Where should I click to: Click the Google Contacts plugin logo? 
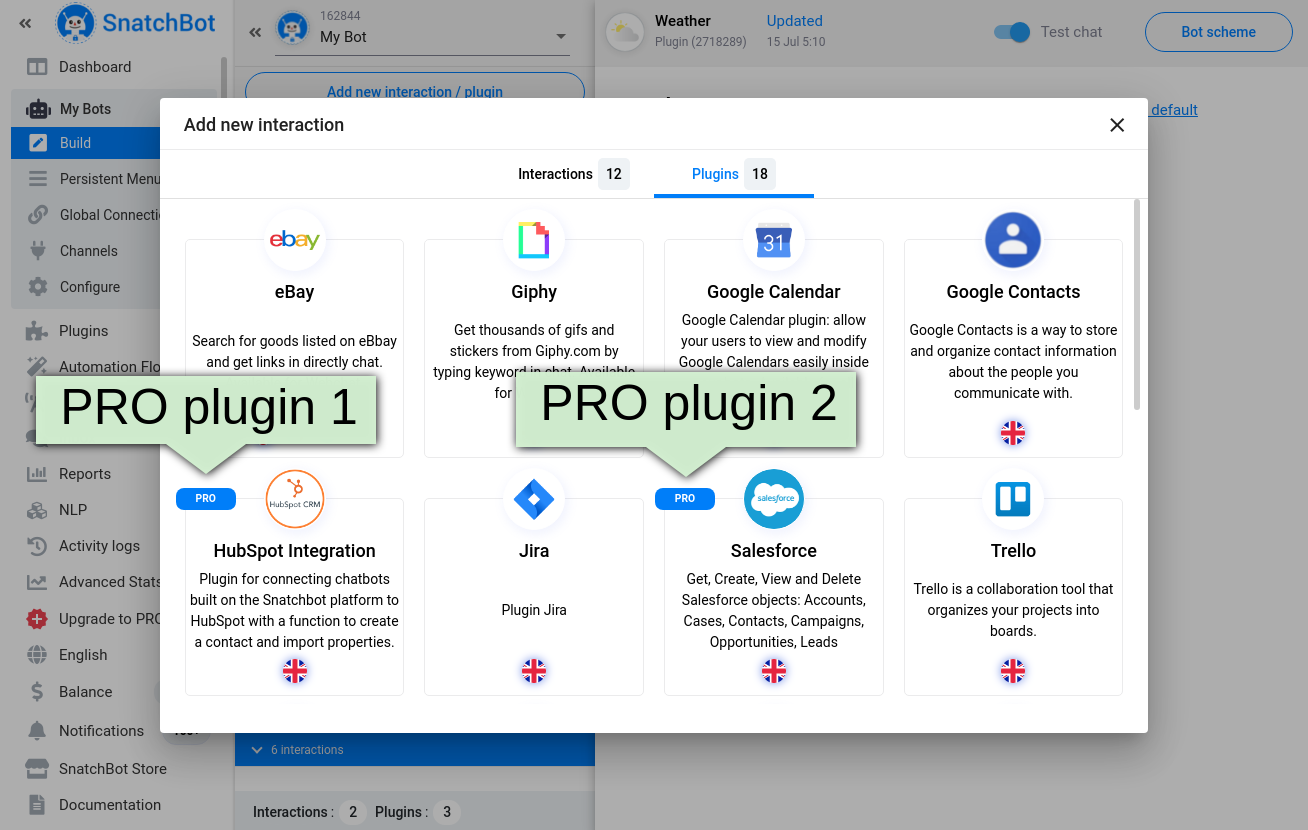tap(1013, 240)
